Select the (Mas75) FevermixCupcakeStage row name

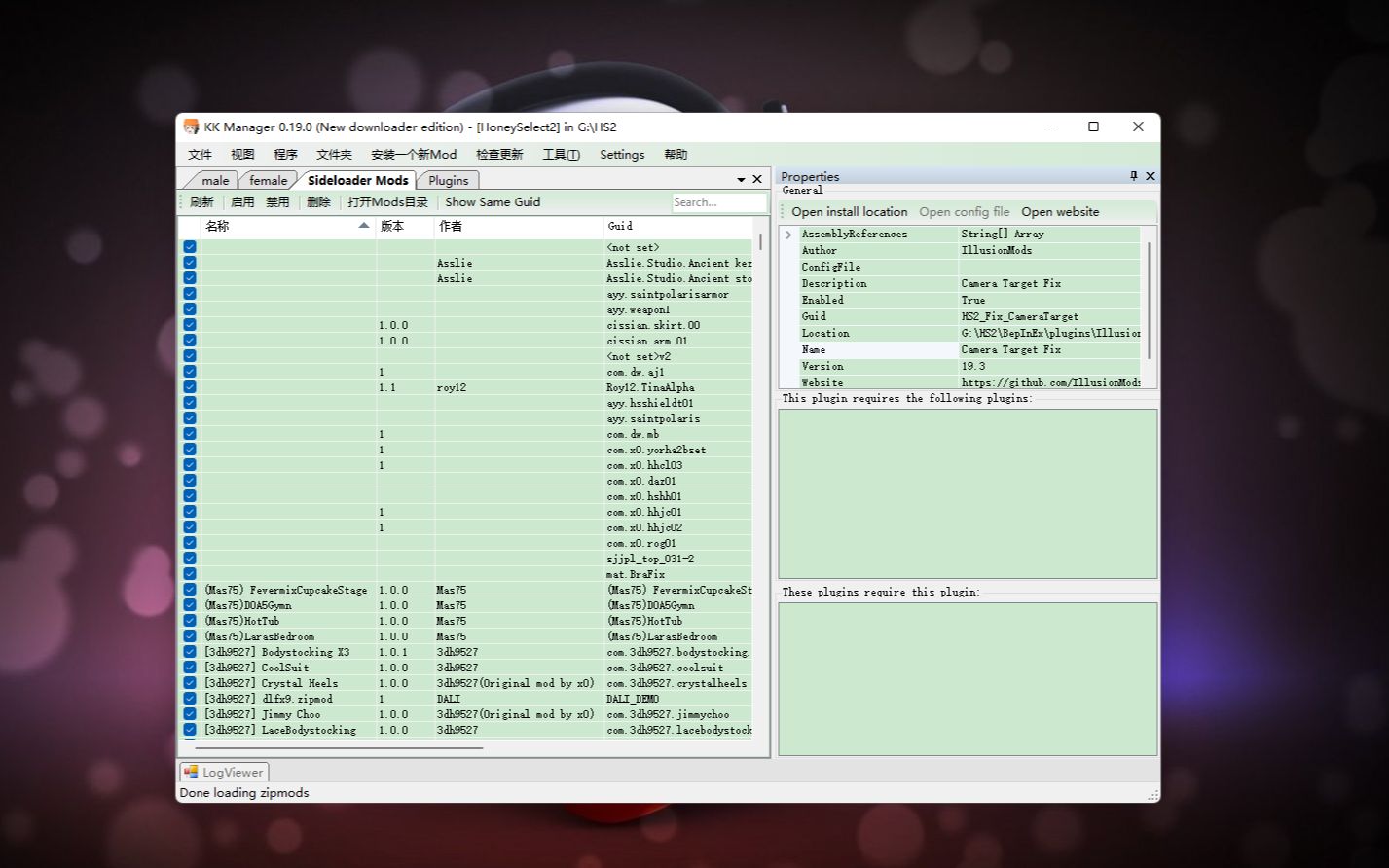(285, 590)
